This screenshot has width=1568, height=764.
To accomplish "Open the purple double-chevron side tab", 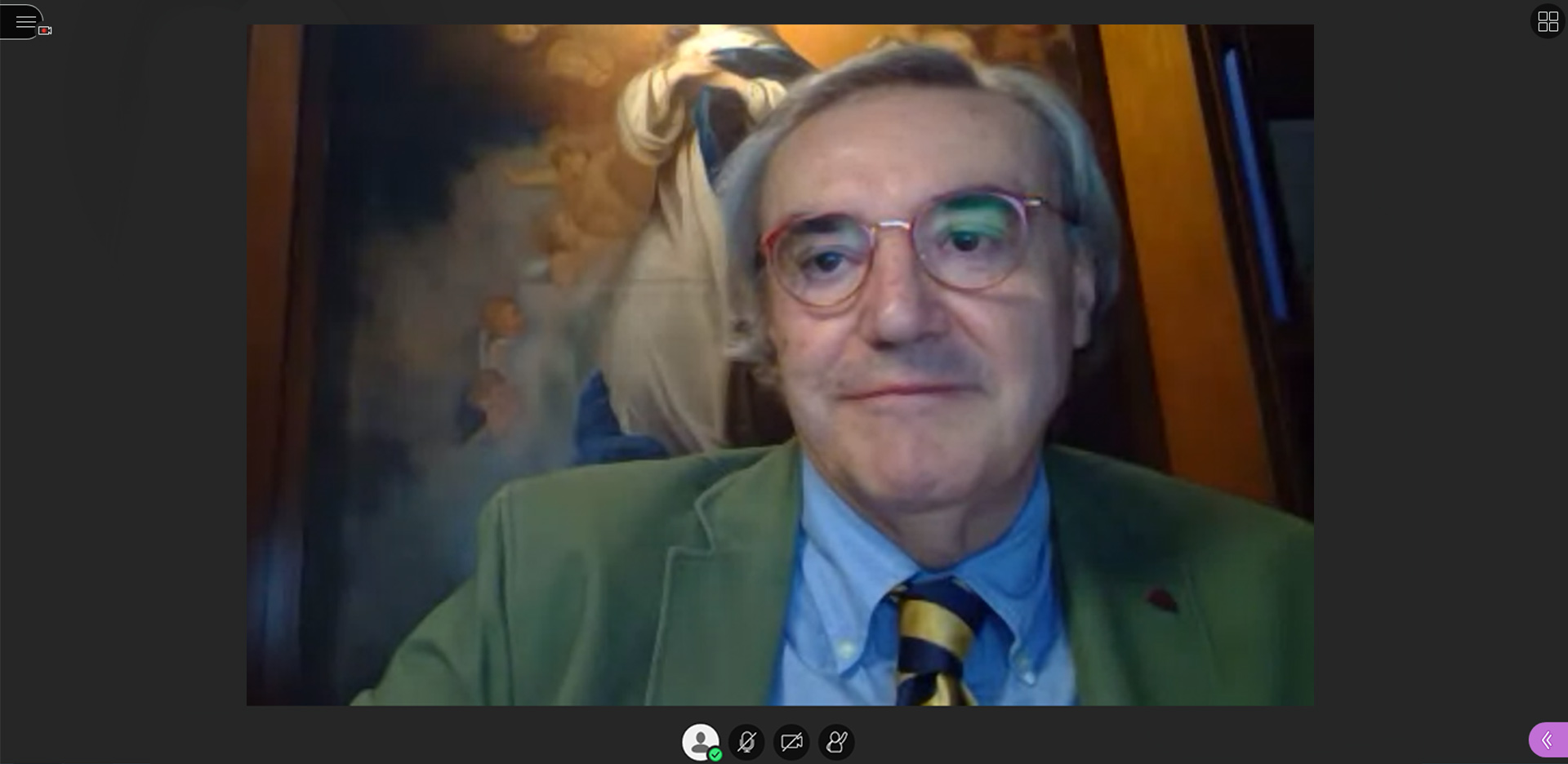I will click(1548, 740).
